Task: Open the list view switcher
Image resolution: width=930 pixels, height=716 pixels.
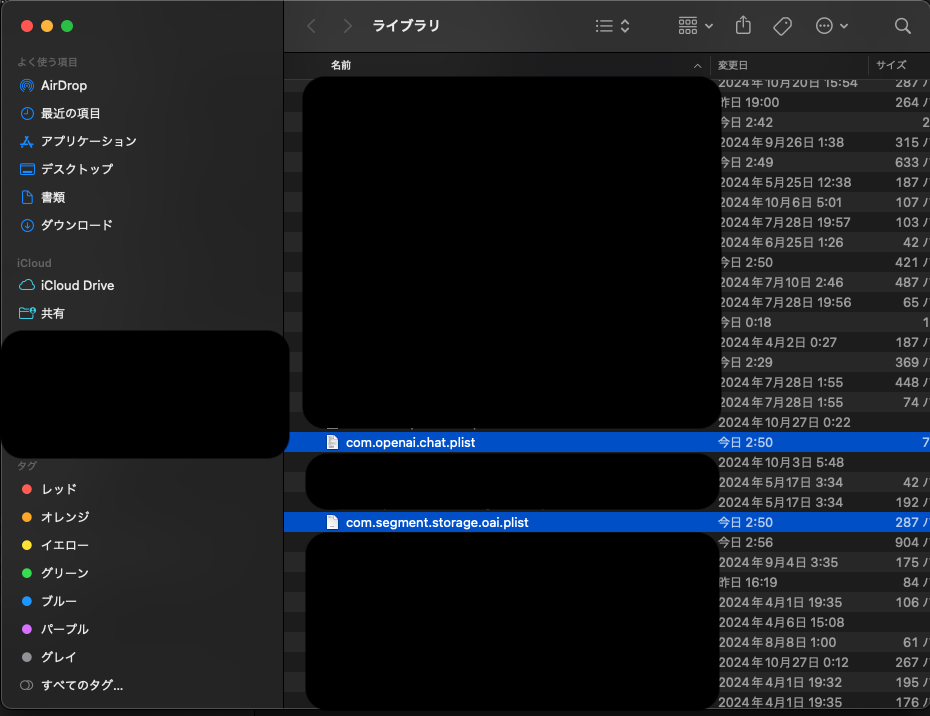Action: pos(612,26)
